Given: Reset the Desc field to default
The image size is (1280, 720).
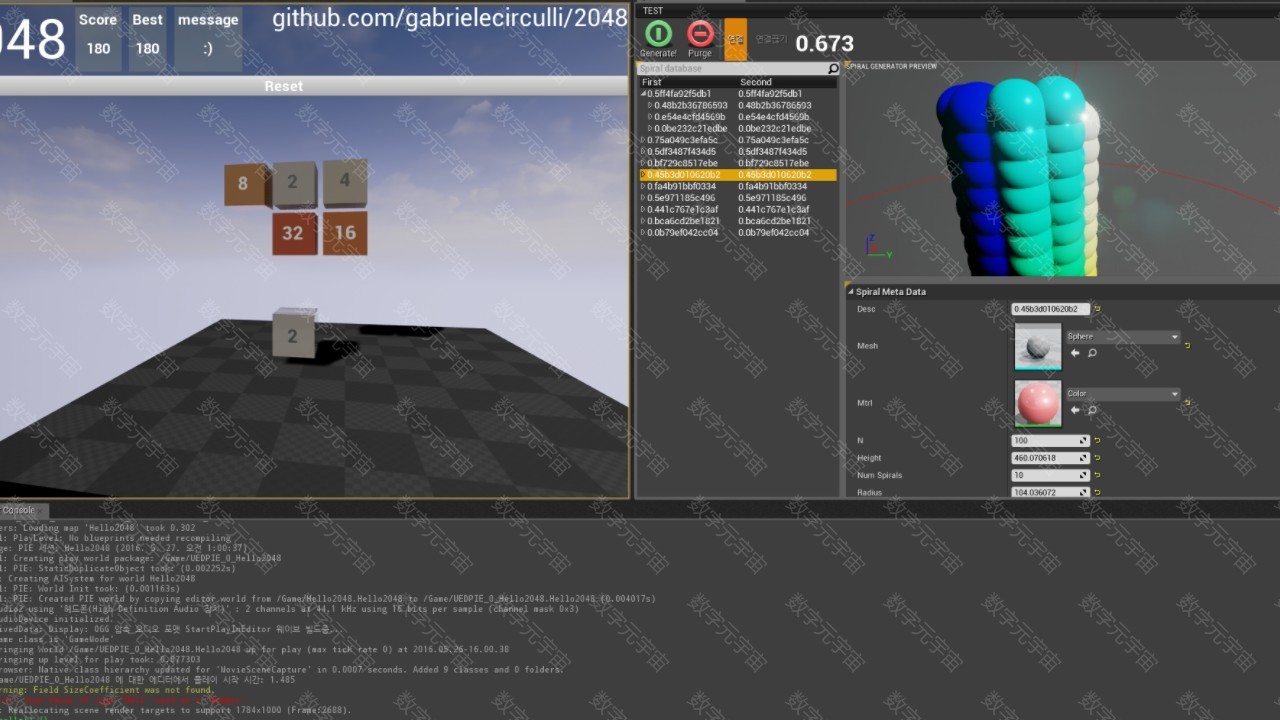Looking at the screenshot, I should click(1097, 309).
